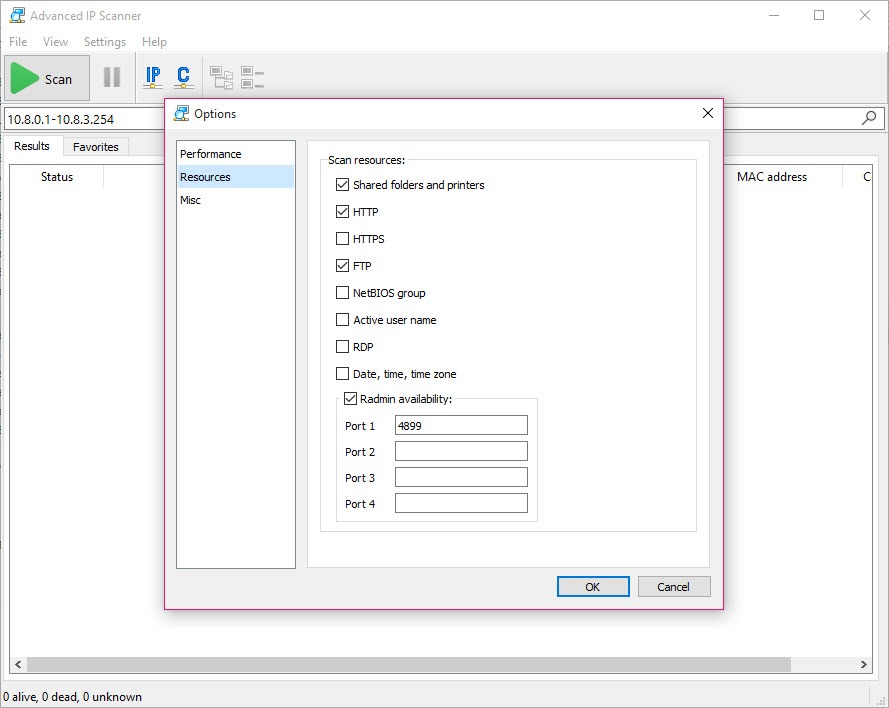
Task: Switch to the Favorites tab
Action: [96, 147]
